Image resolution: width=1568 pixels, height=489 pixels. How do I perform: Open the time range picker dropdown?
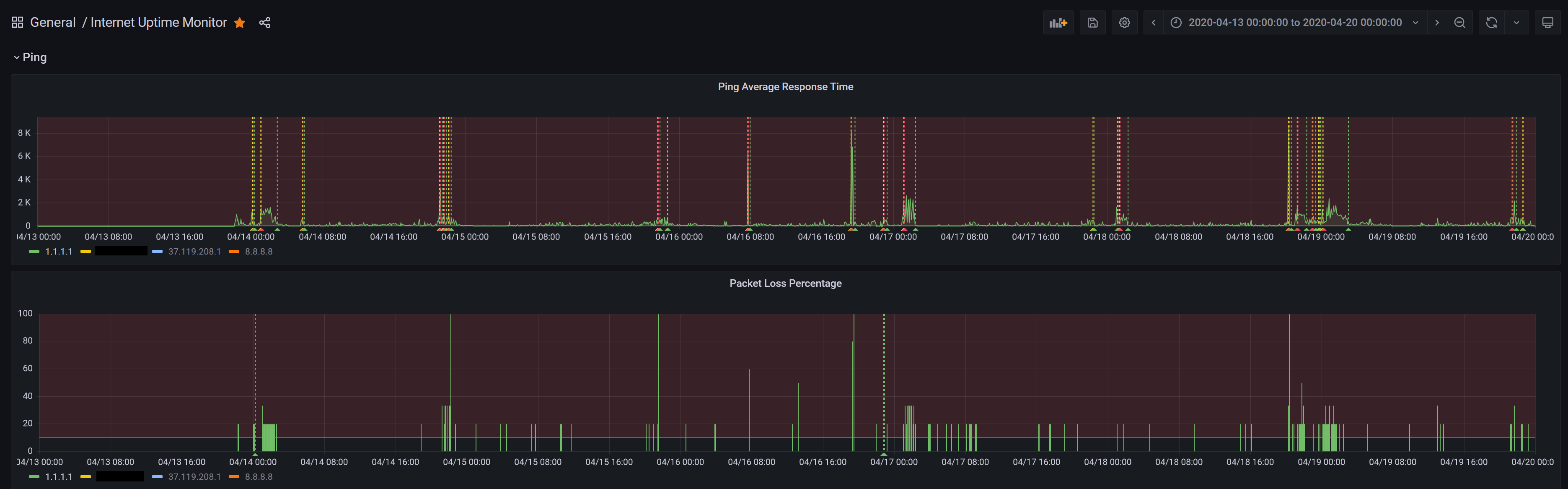tap(1295, 23)
